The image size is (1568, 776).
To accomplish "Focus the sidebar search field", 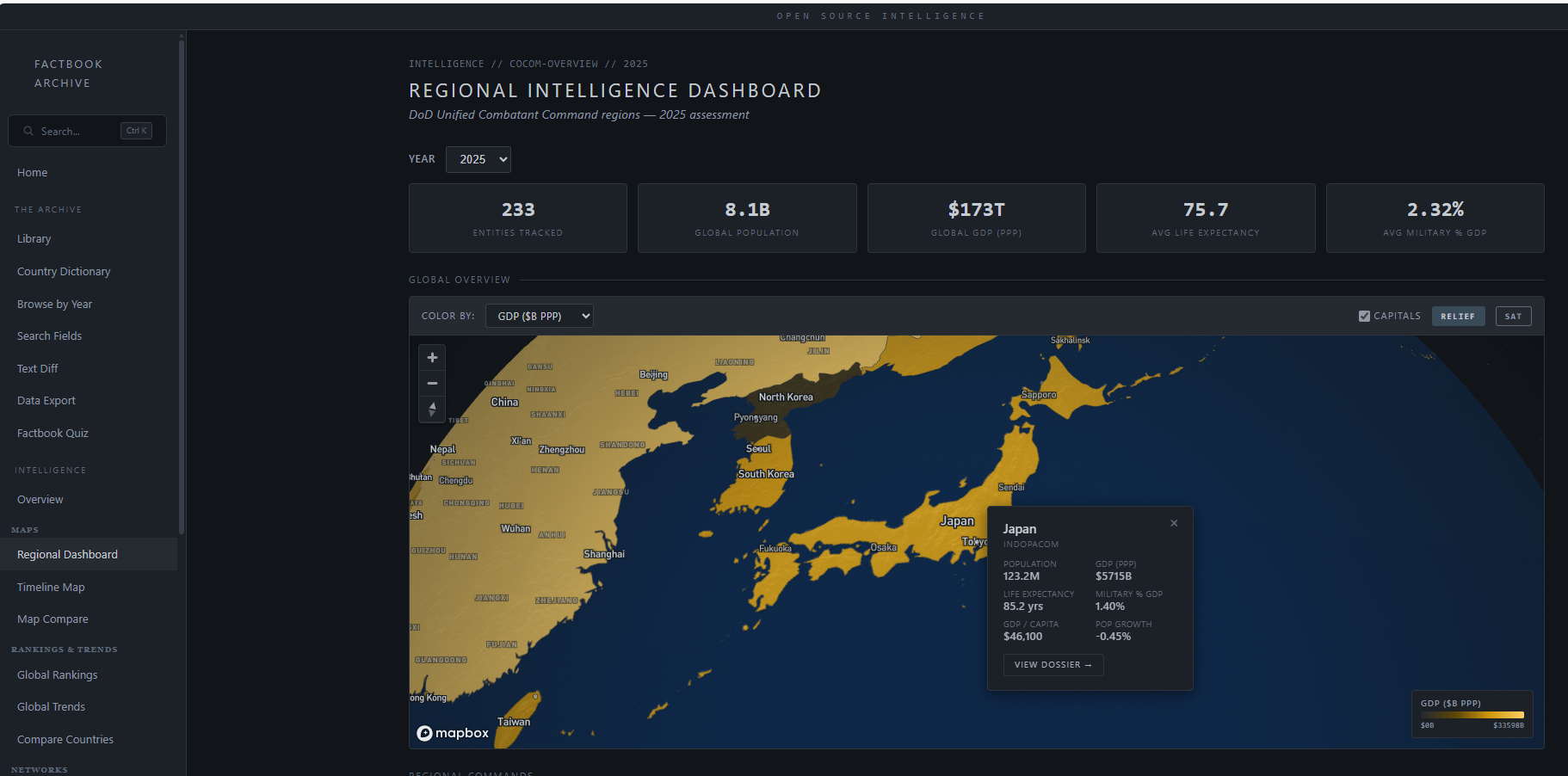I will 77,132.
